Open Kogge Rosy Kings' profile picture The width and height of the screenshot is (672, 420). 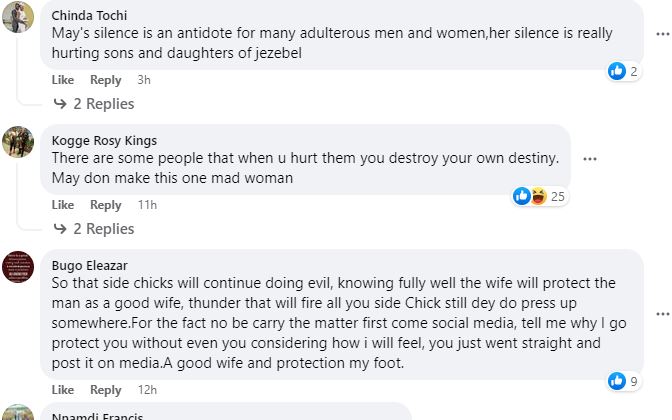18,141
